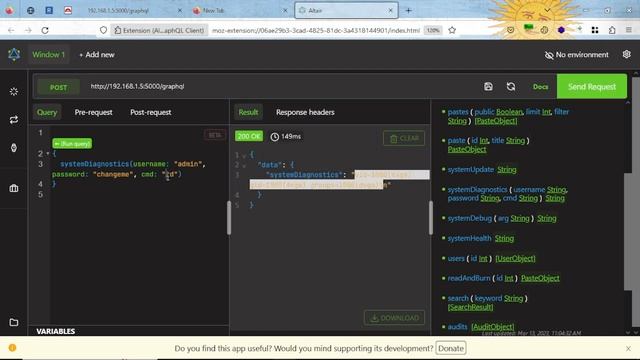Open the collections folder icon
The width and height of the screenshot is (640, 360).
[14, 322]
